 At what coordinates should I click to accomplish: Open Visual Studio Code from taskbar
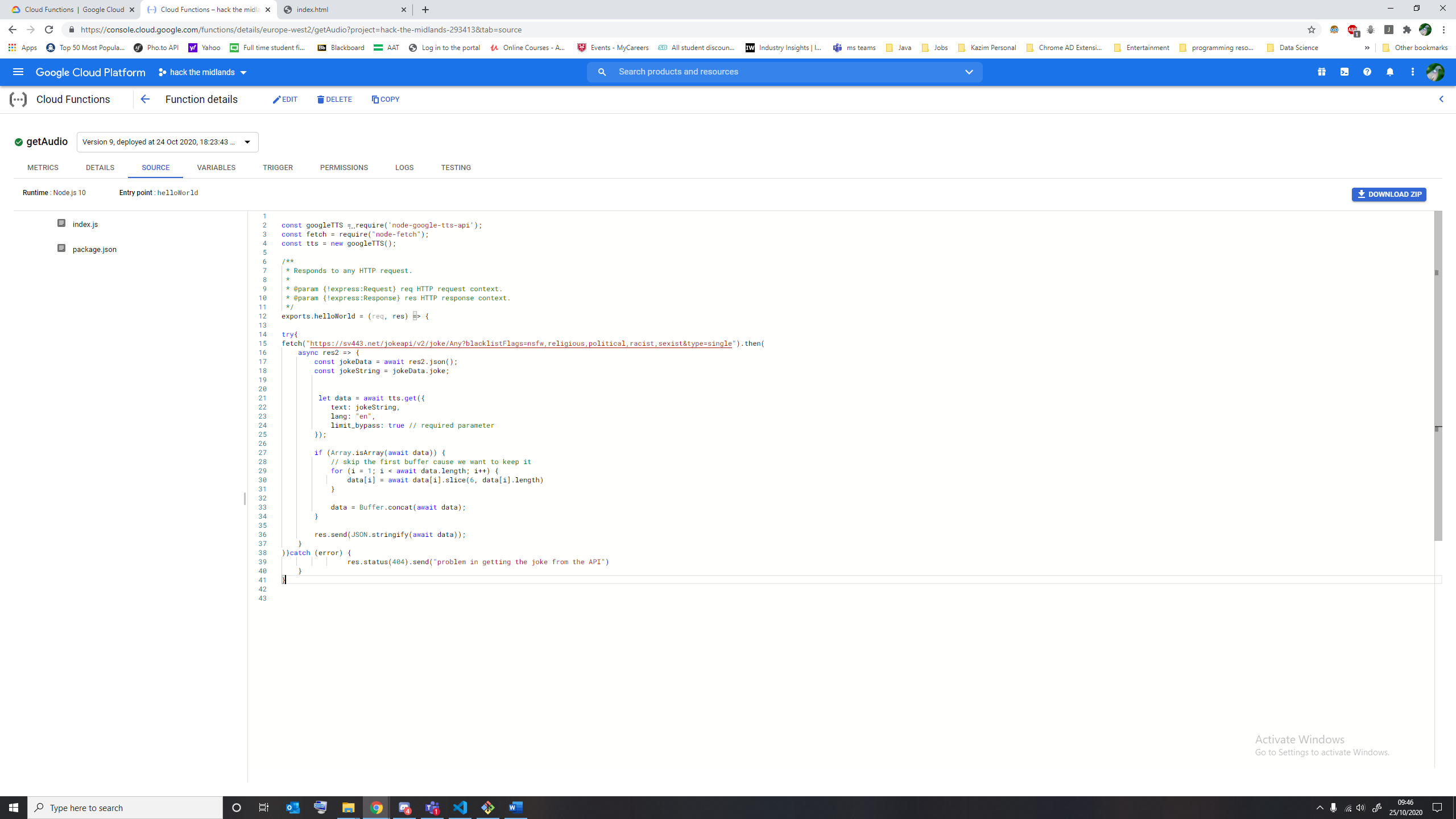(460, 808)
